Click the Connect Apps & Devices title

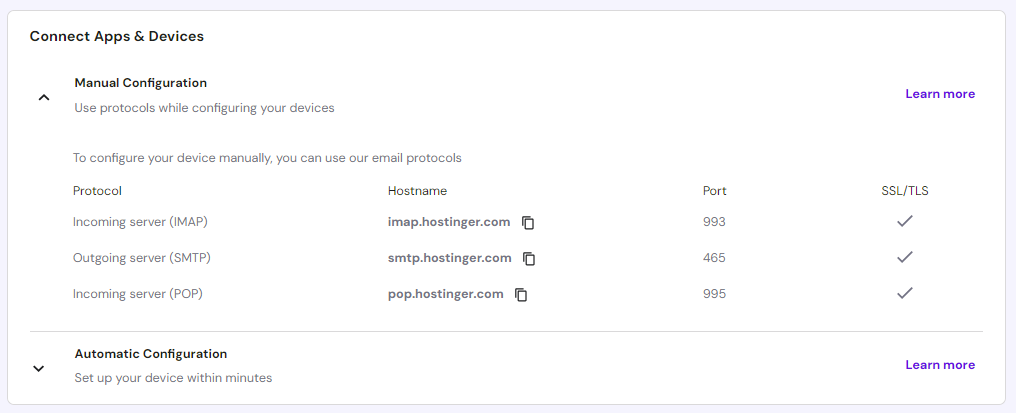point(116,36)
